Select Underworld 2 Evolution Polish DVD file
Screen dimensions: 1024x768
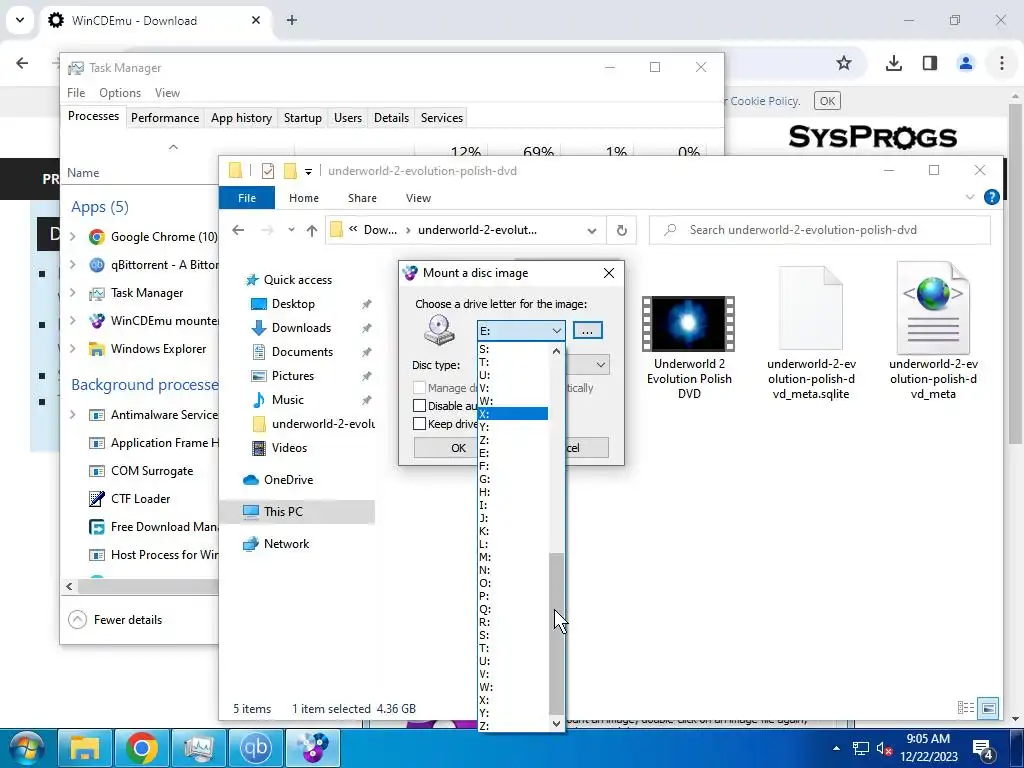tap(689, 348)
